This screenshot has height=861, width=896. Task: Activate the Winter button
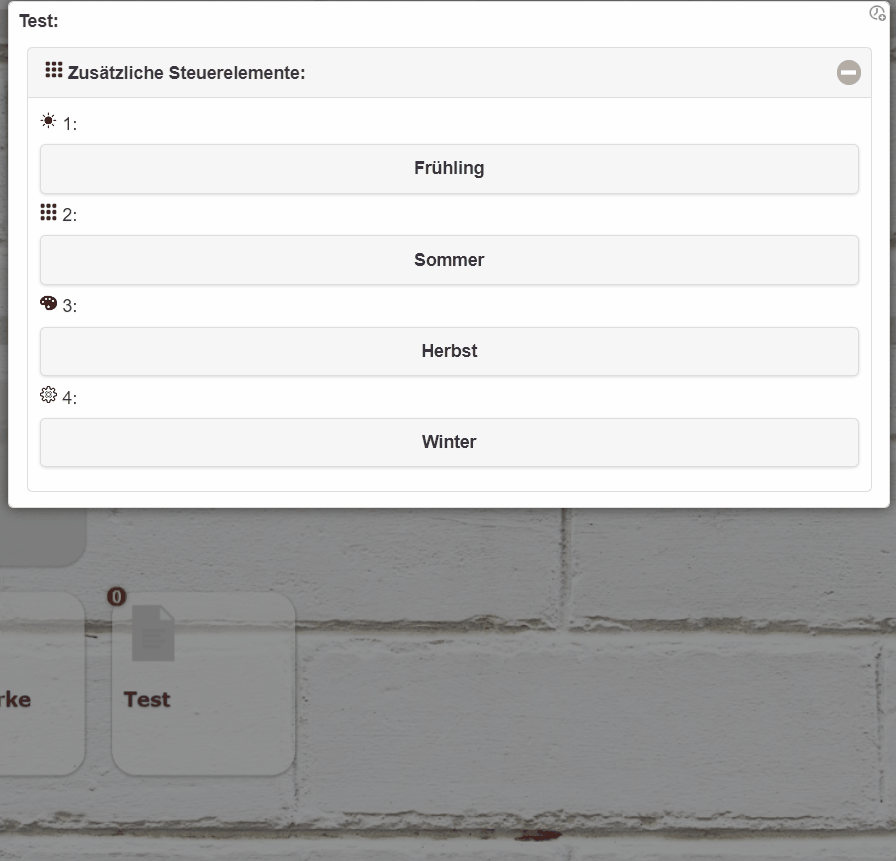[x=449, y=442]
